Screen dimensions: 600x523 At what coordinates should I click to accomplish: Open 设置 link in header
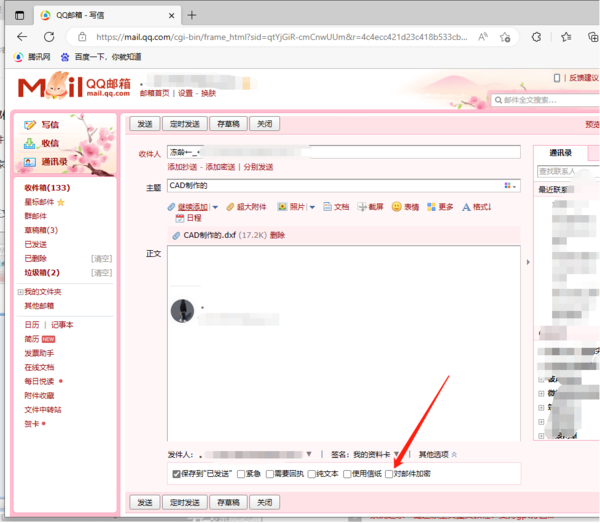coord(185,93)
